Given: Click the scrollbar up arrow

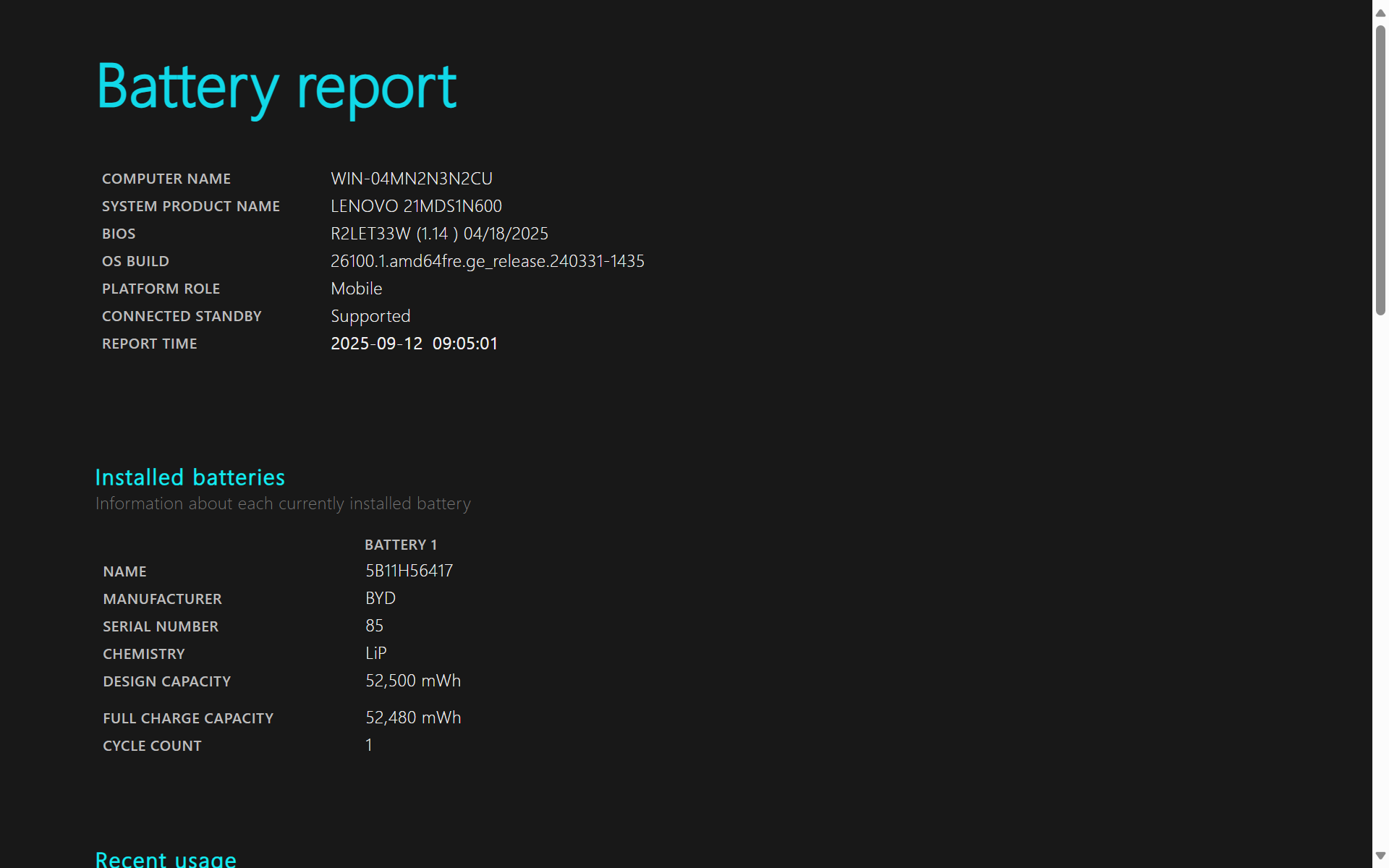Looking at the screenshot, I should [1380, 12].
